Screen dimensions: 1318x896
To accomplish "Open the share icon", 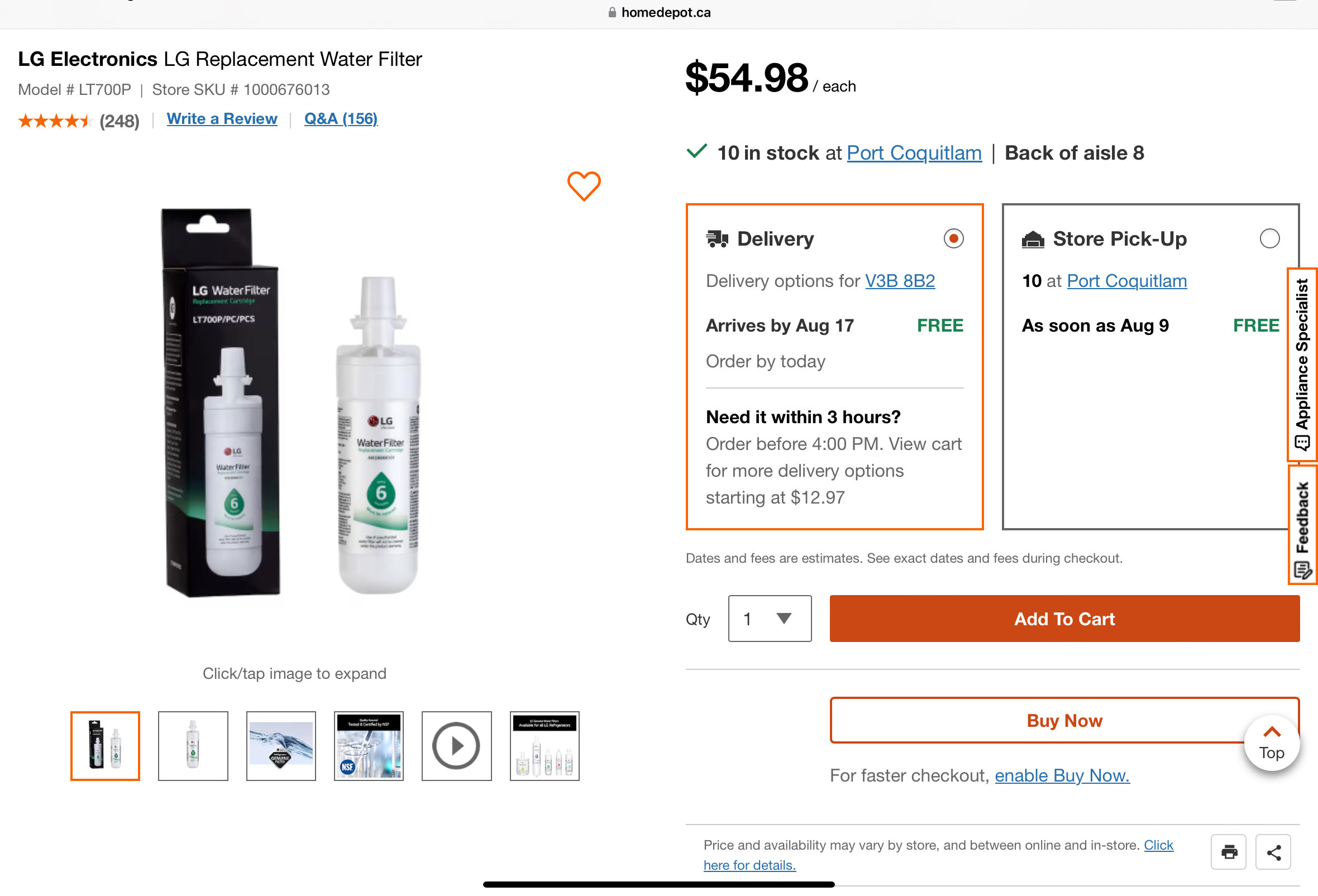I will 1273,851.
